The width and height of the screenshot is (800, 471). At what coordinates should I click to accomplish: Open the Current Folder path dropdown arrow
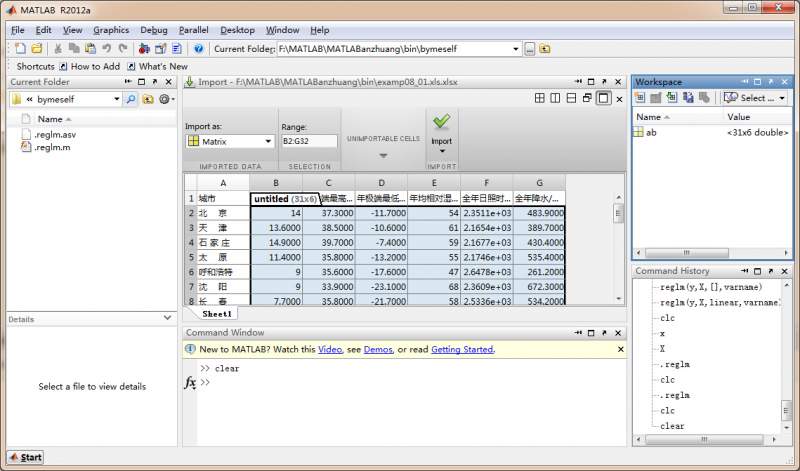tap(515, 49)
